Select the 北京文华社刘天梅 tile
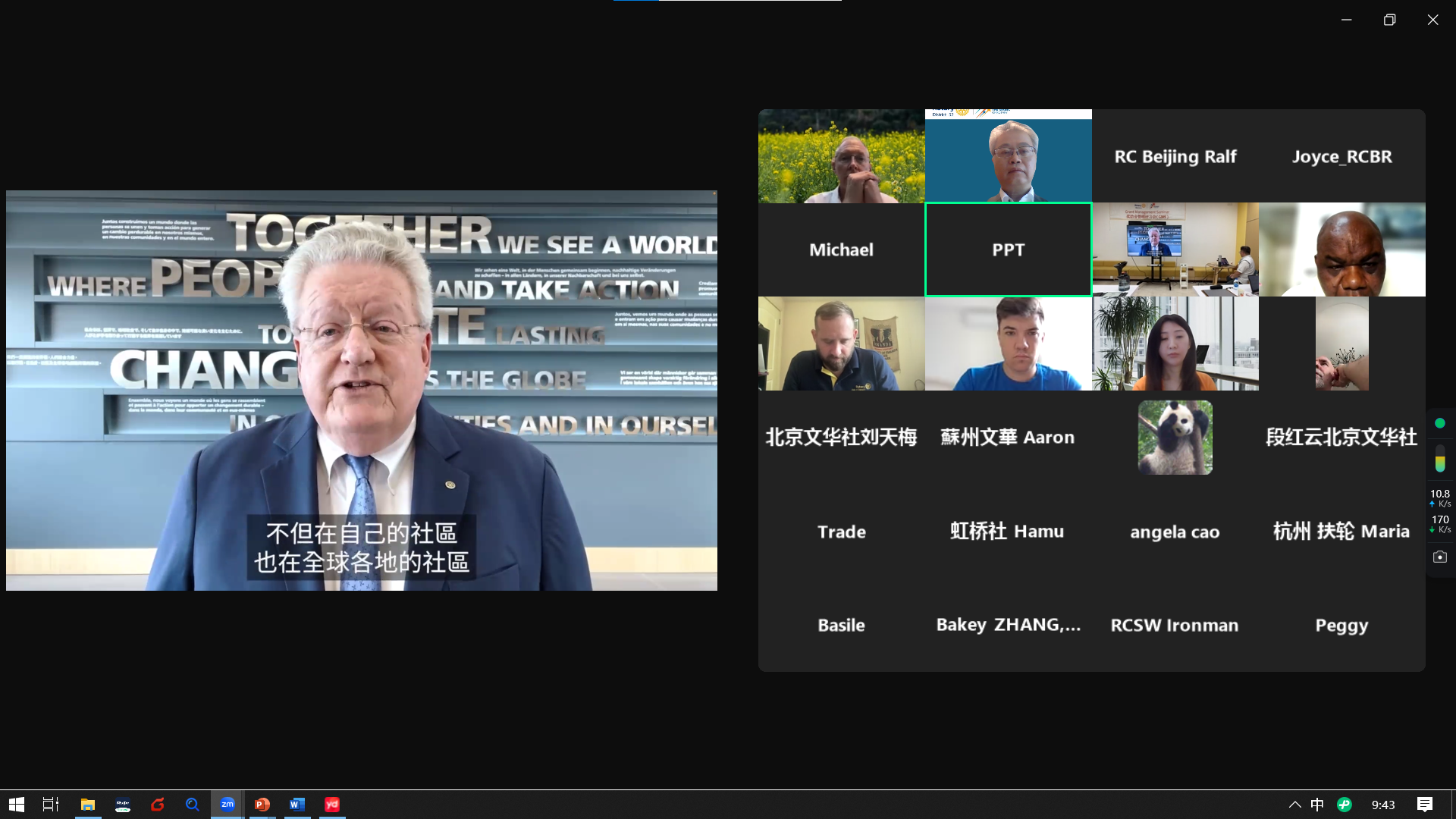Screen dimensions: 1456x819 point(842,438)
